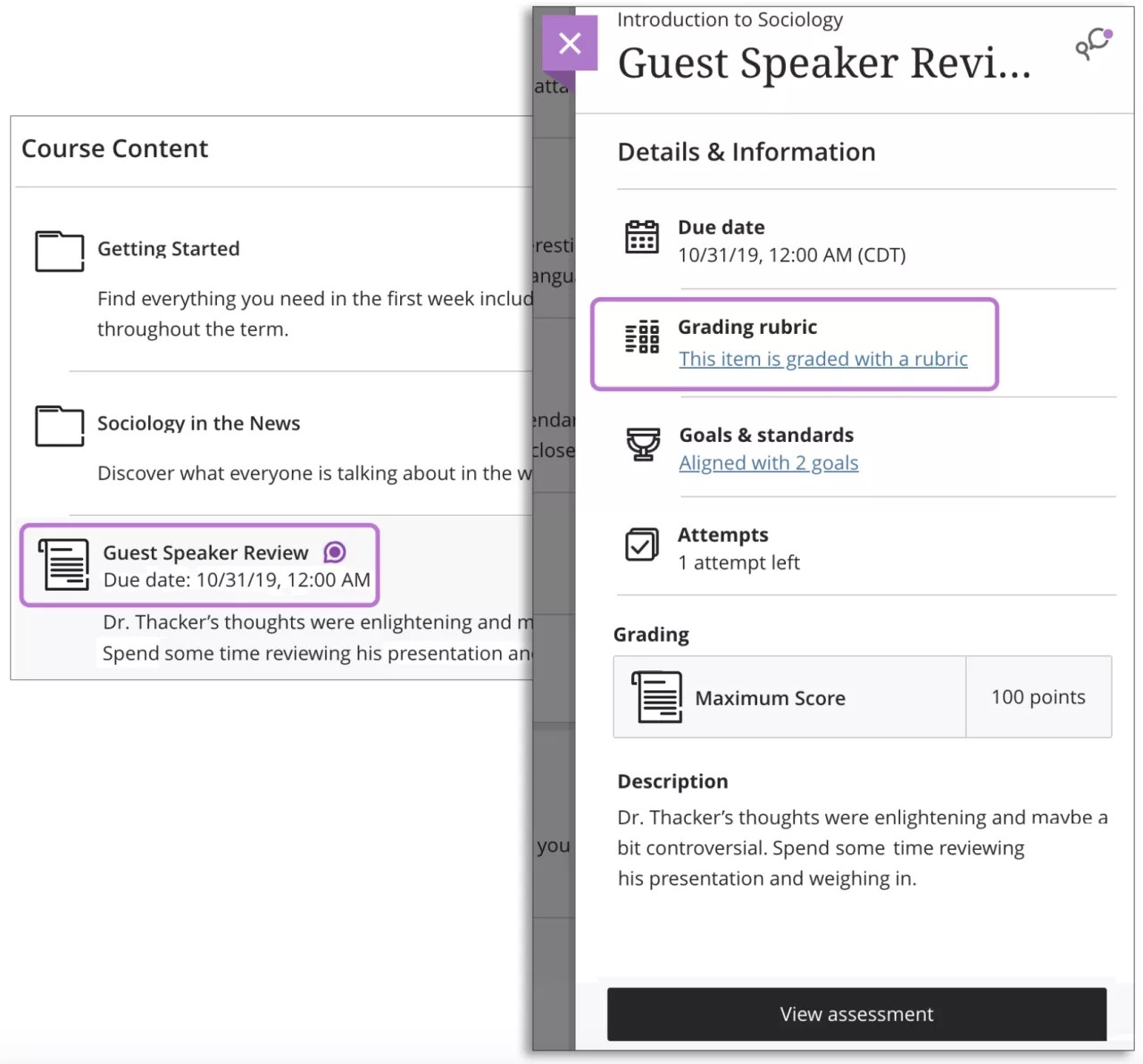Screen dimensions: 1143x1064
Task: Click the Maximum Score label
Action: [x=770, y=698]
